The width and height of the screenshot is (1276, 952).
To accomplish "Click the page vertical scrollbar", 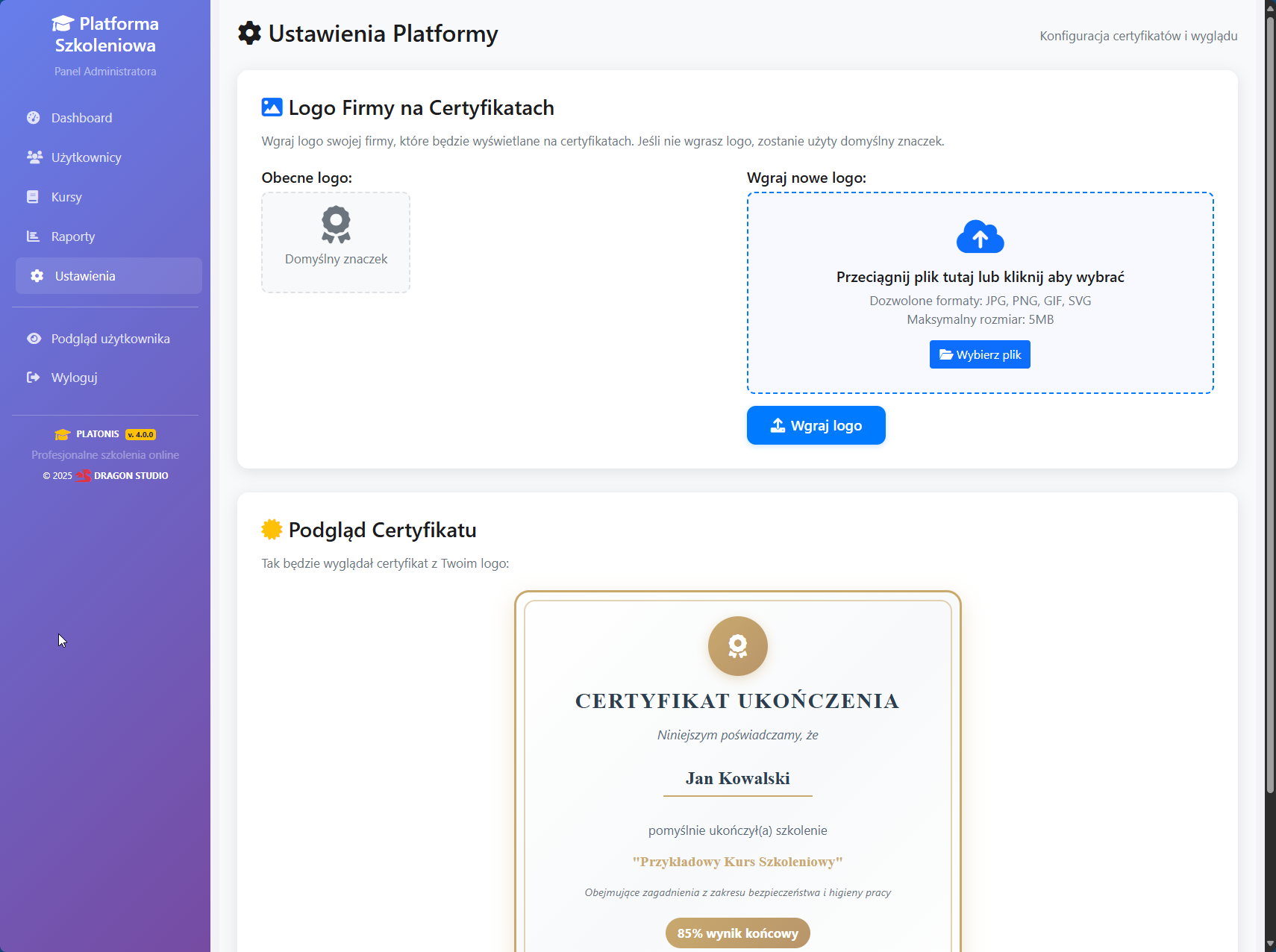I will 1269,403.
